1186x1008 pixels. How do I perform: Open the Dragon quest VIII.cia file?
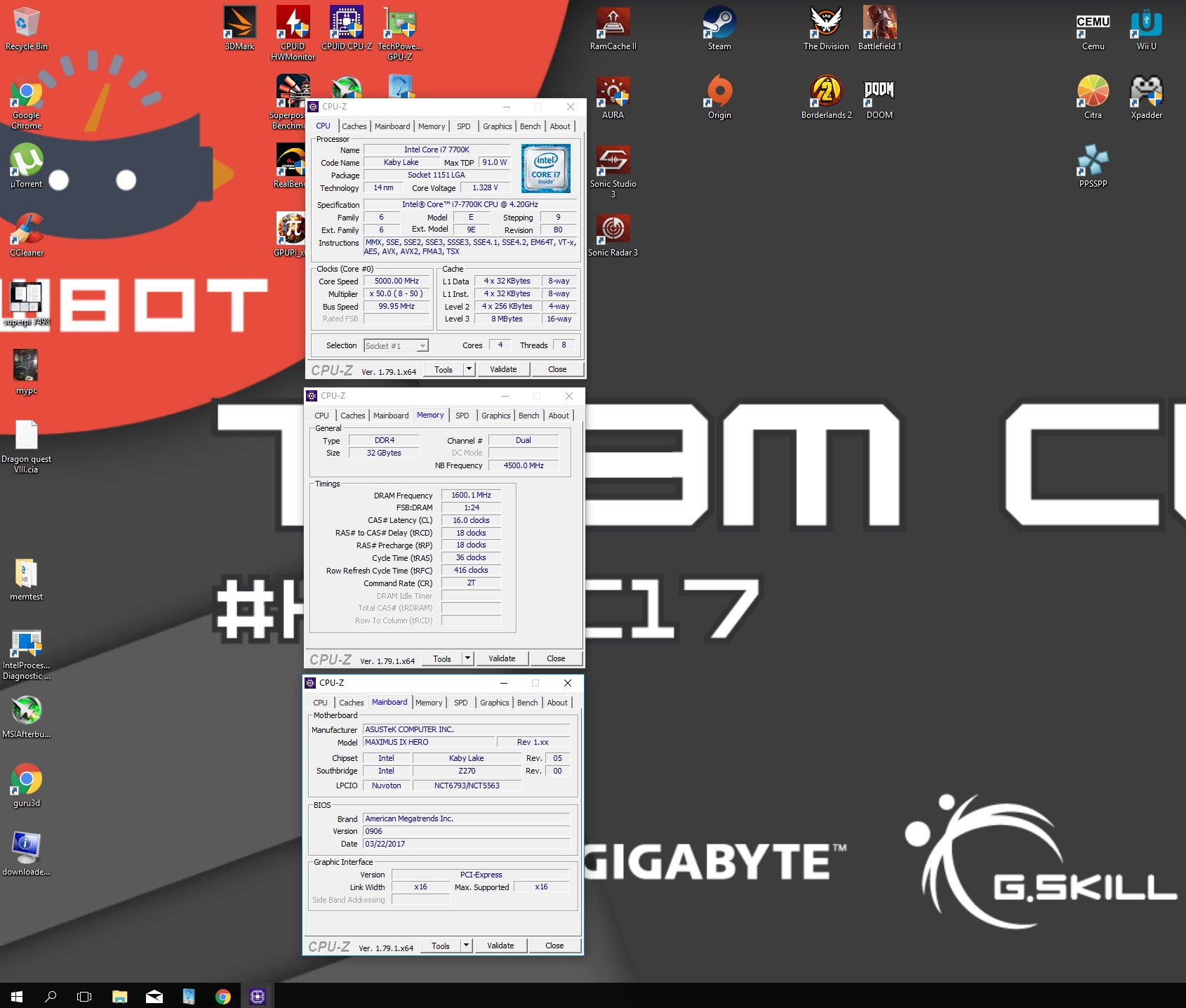(27, 446)
